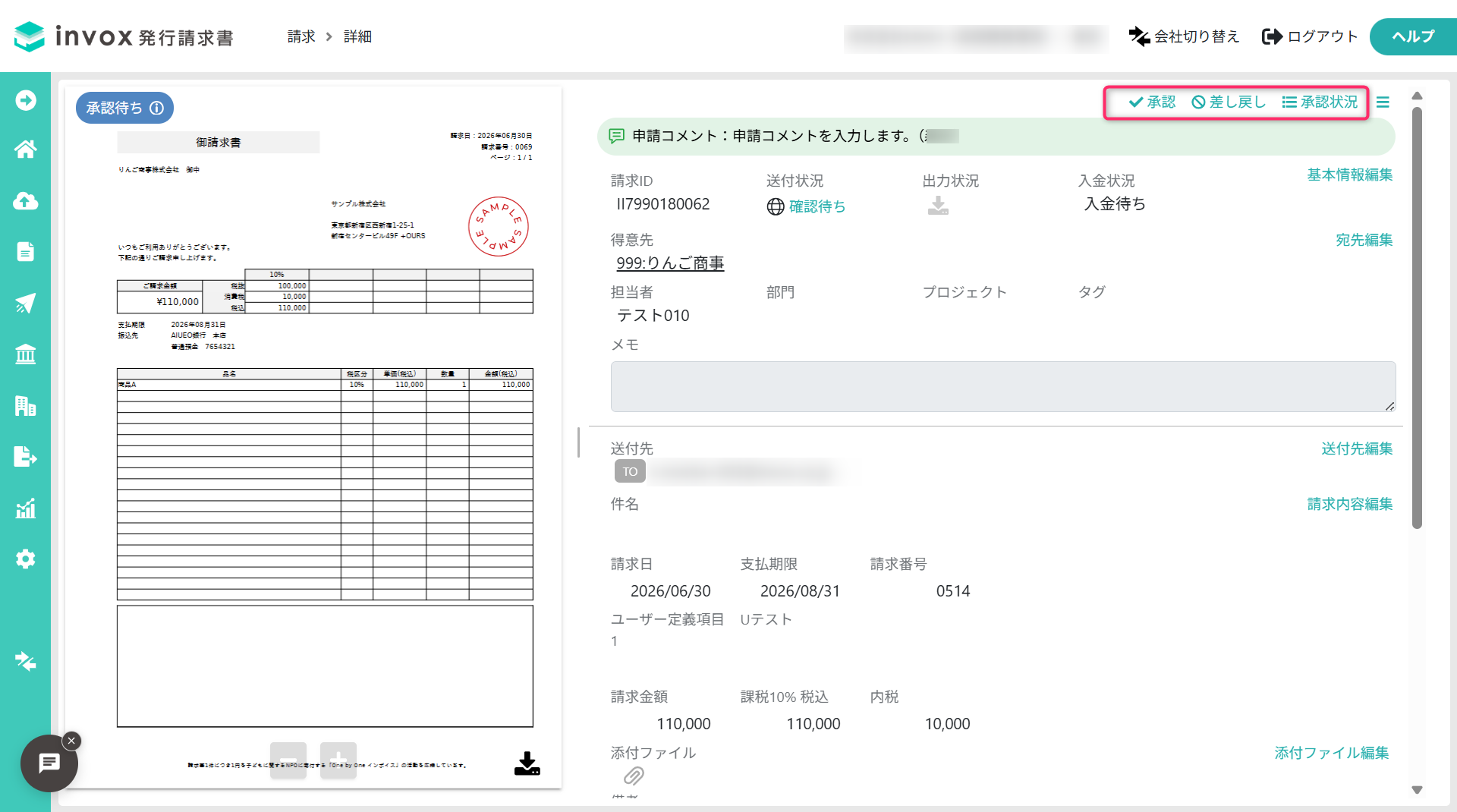
Task: Expand the sidebar with arrow icon
Action: [x=25, y=100]
